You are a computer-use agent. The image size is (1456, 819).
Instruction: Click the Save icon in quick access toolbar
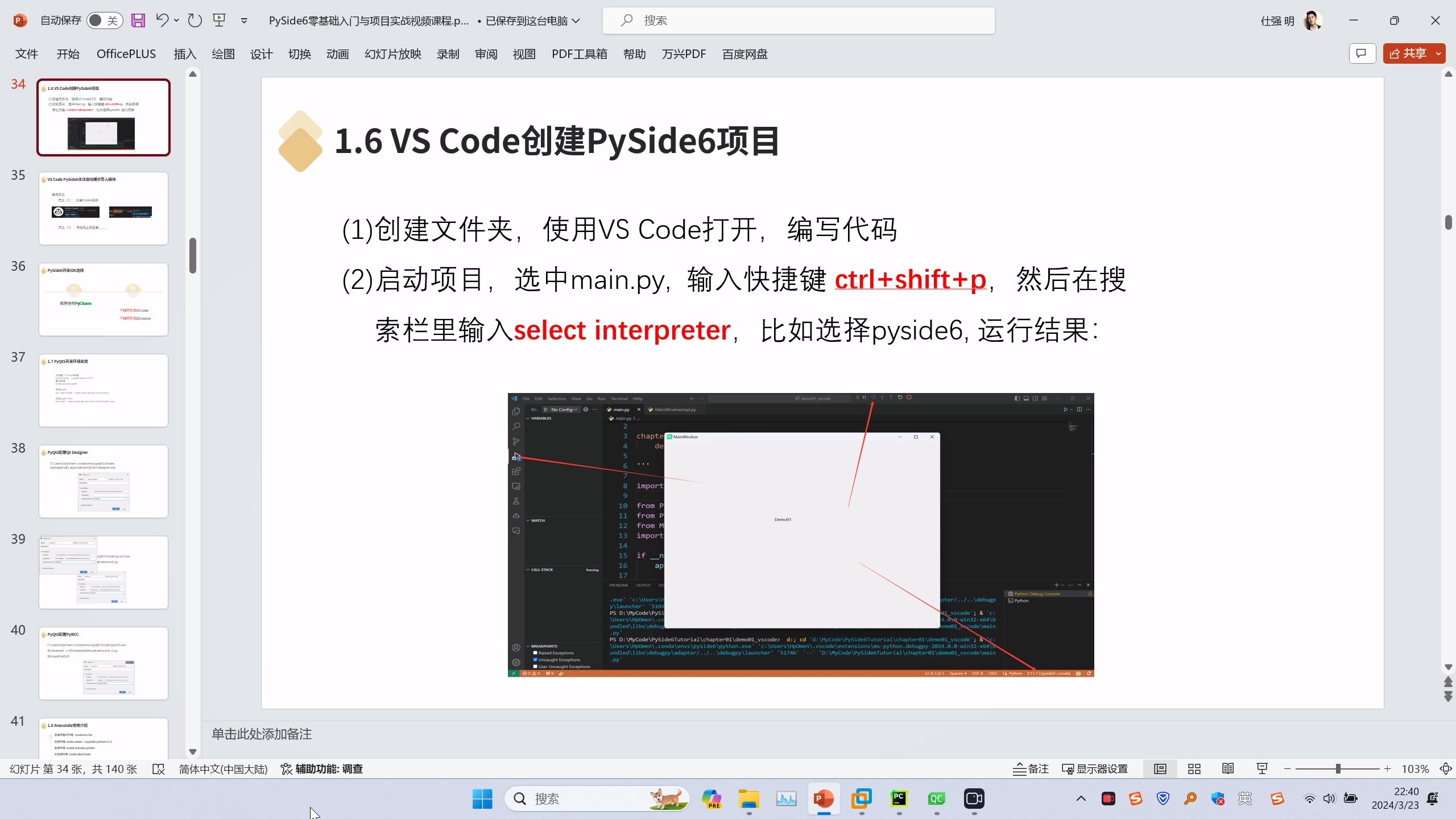[138, 20]
